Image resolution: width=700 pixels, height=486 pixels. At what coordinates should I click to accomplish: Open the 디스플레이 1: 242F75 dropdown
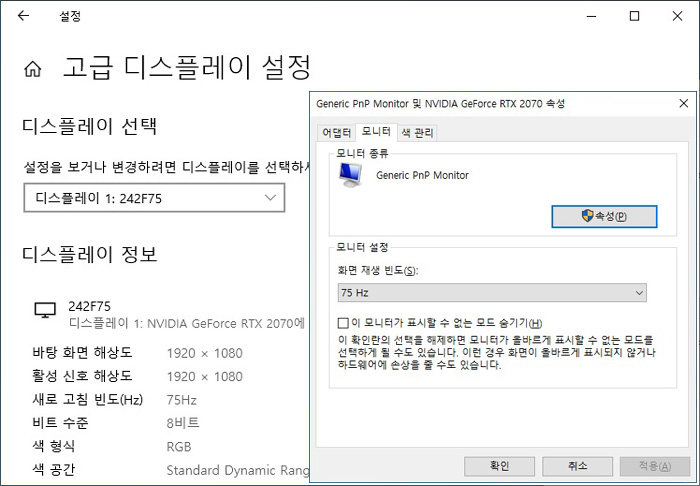pos(154,198)
